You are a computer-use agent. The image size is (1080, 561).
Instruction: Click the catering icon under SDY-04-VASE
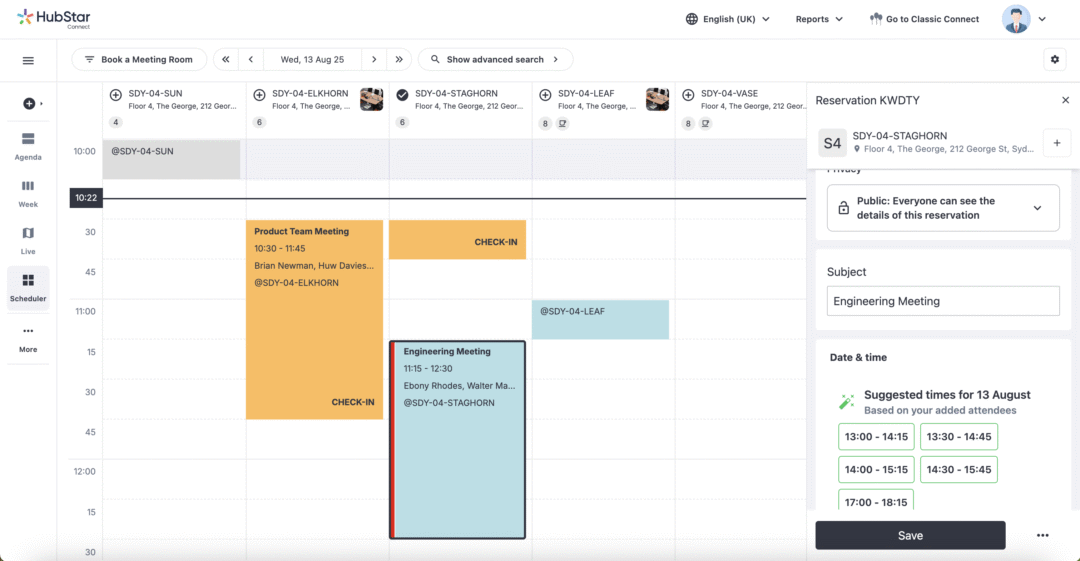coord(705,123)
